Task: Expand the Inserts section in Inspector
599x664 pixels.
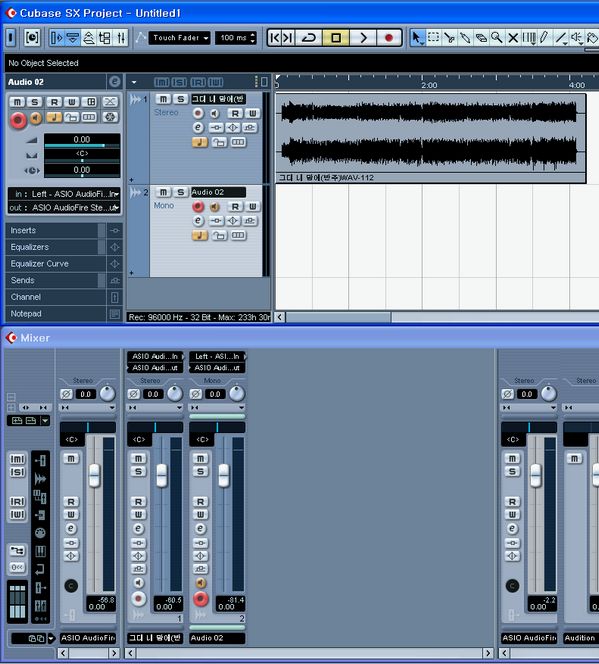Action: 55,230
